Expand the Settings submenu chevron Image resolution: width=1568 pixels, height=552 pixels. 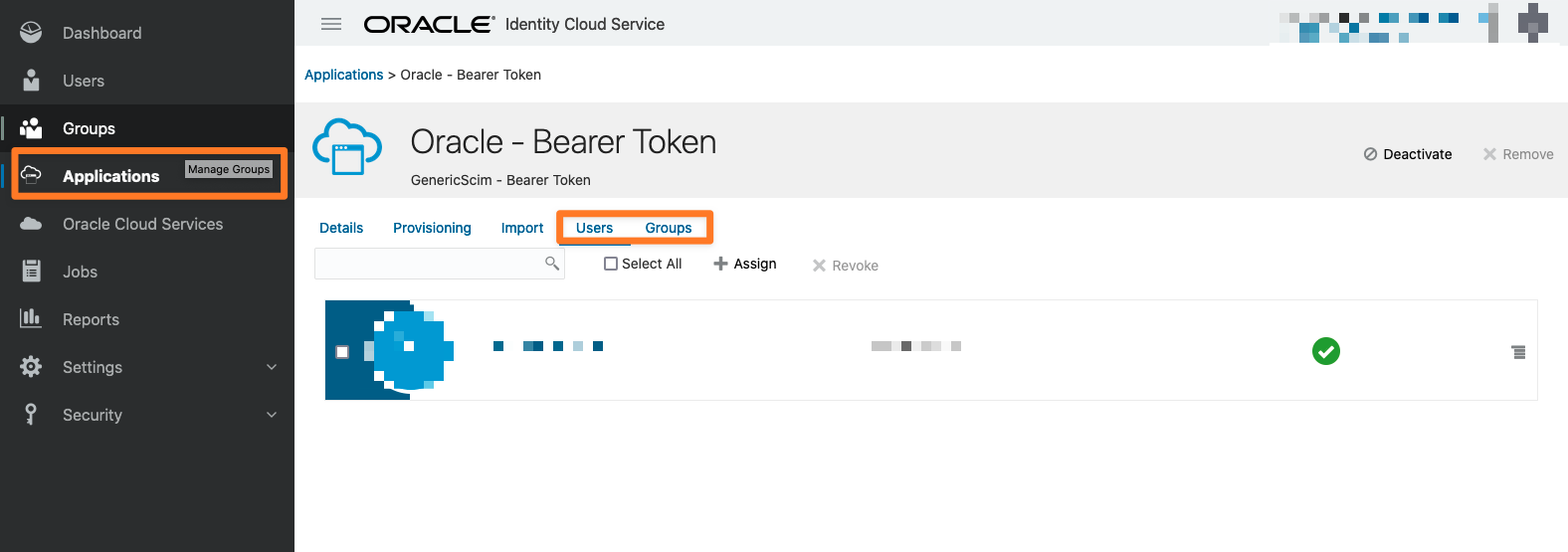[x=272, y=367]
